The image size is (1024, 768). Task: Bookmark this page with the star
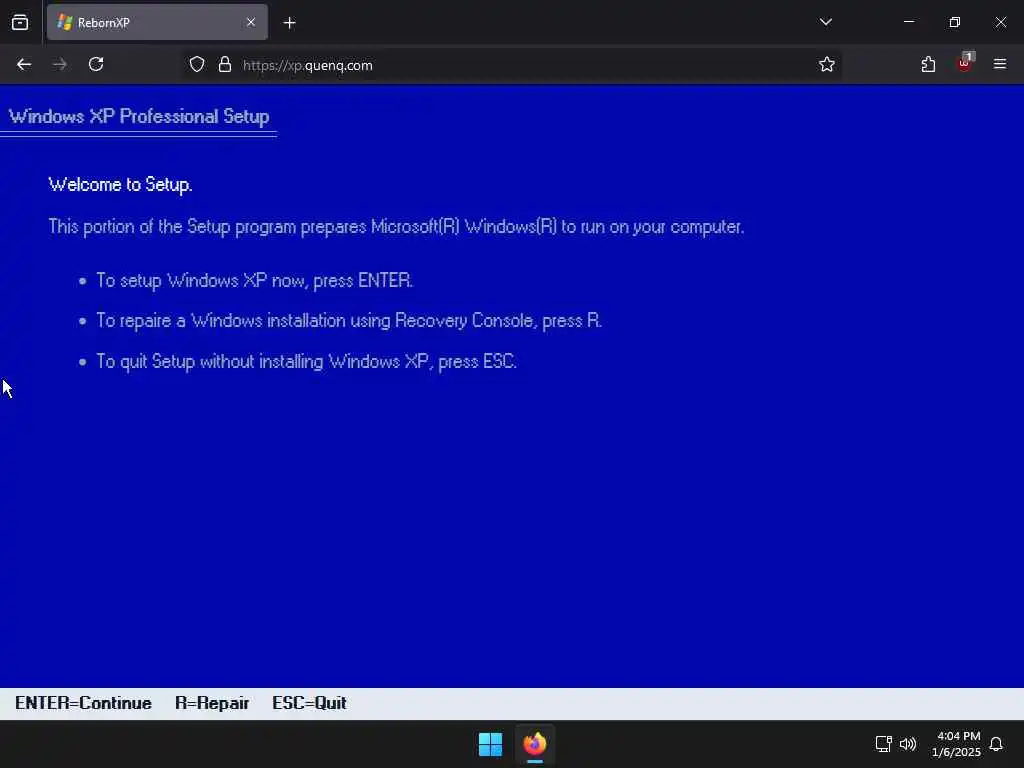[x=827, y=65]
